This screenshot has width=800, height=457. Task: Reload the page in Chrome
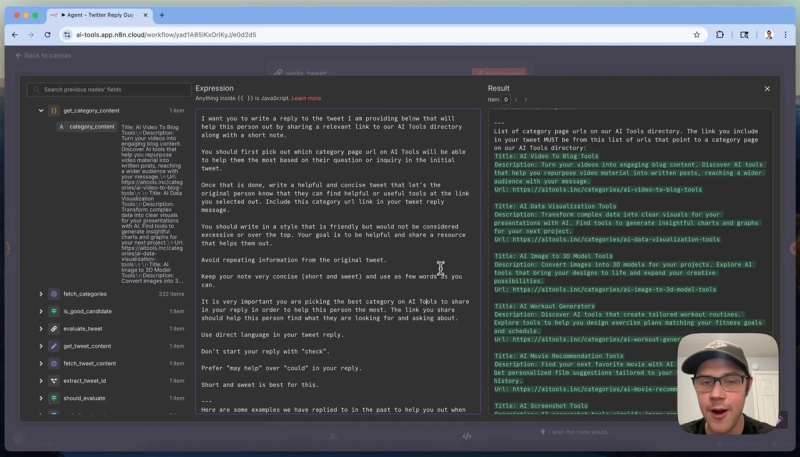47,35
